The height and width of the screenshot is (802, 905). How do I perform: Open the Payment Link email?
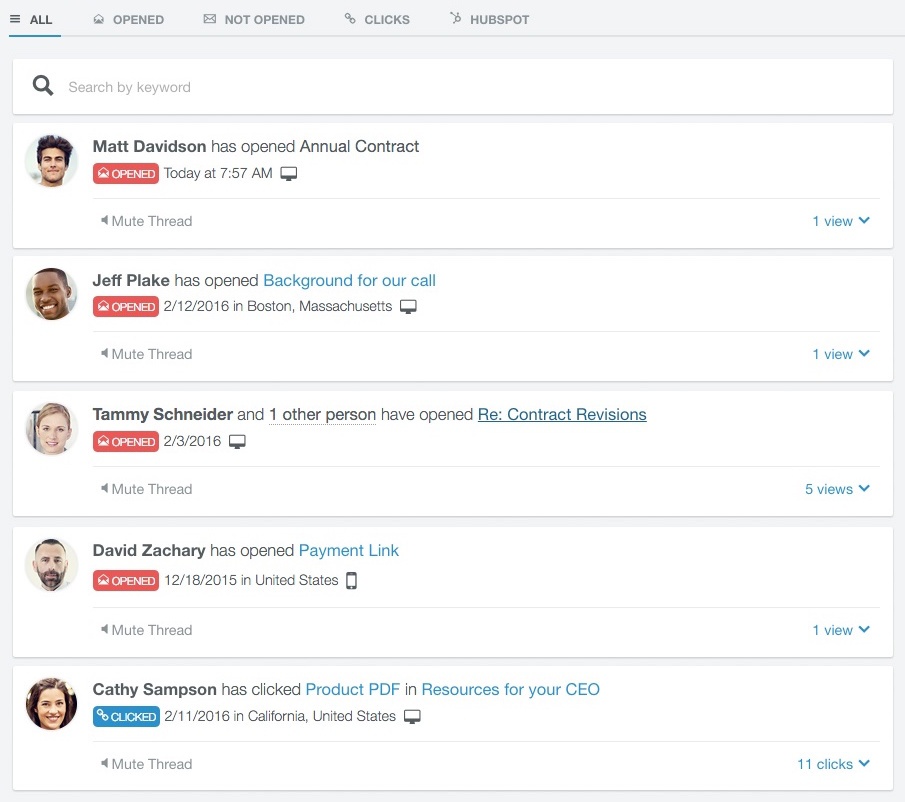tap(349, 550)
